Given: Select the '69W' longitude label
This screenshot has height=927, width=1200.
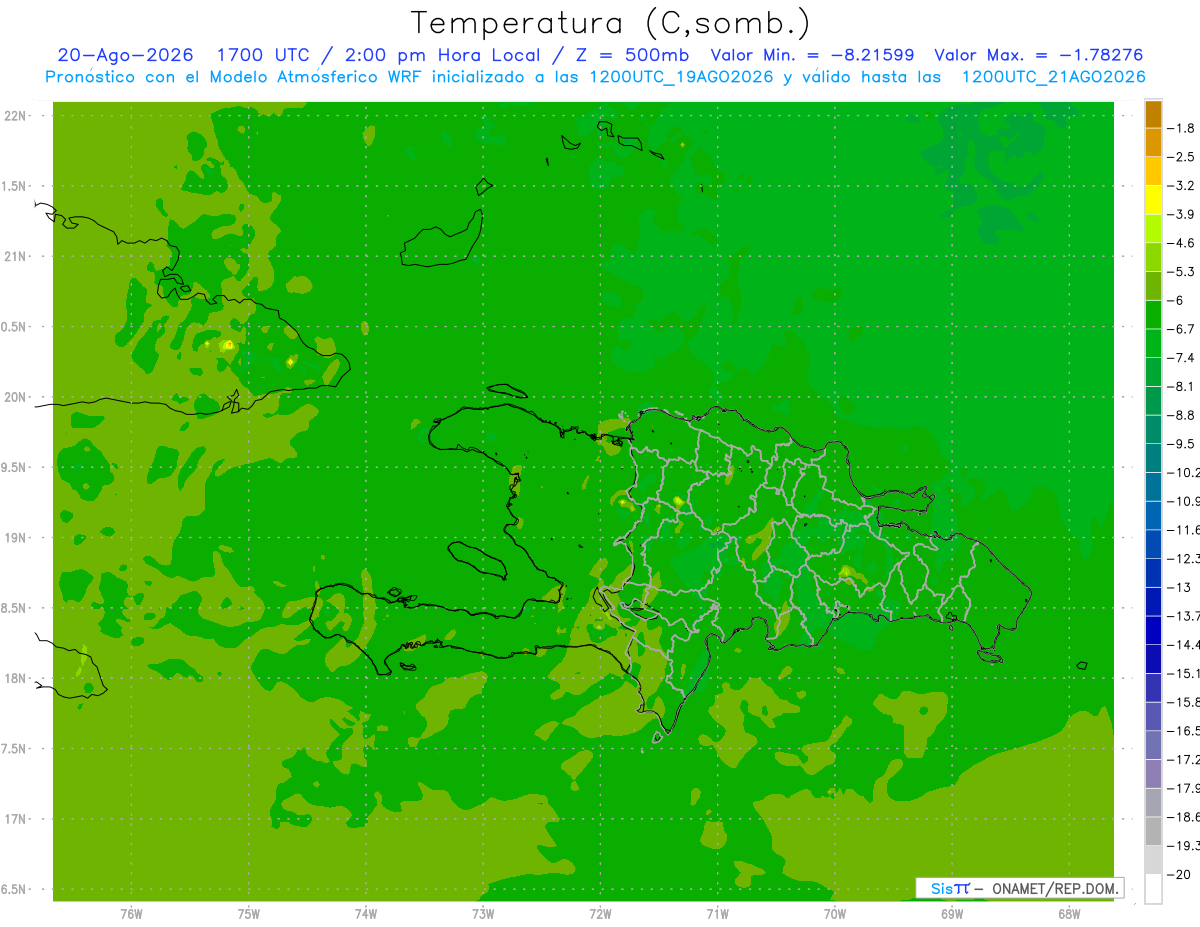Looking at the screenshot, I should (x=952, y=913).
